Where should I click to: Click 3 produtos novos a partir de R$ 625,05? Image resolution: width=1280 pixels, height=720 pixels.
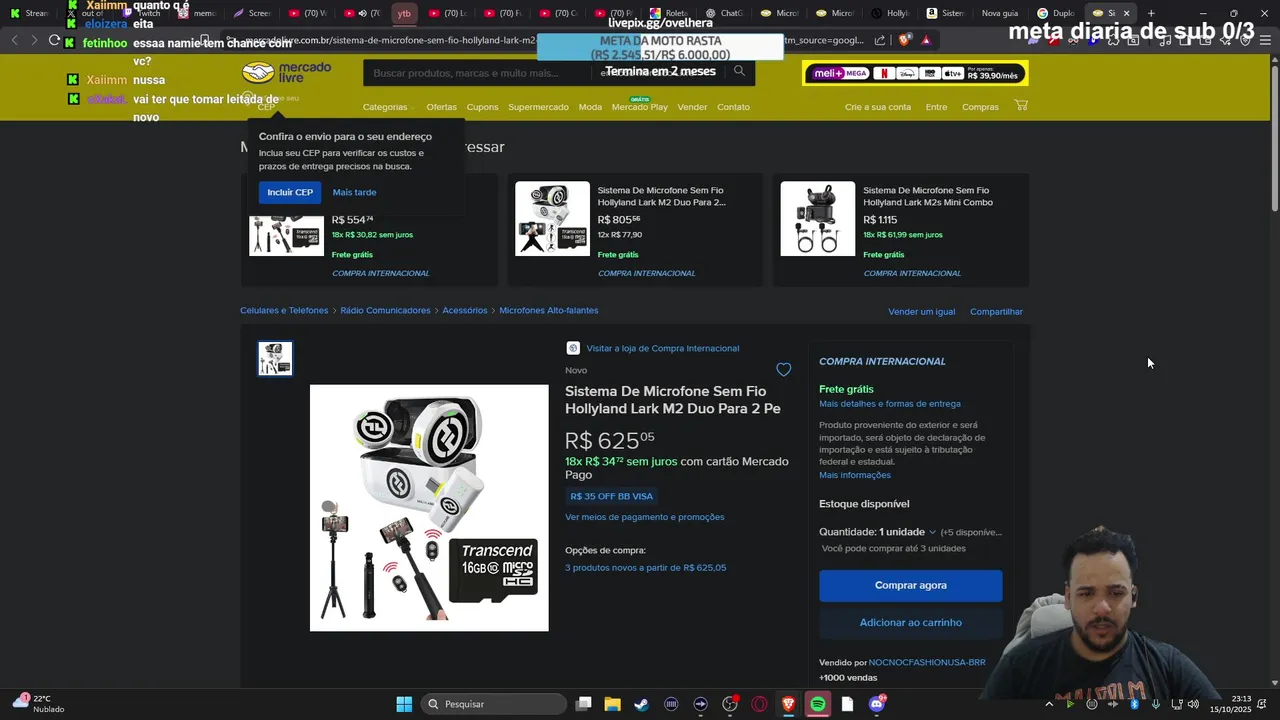(x=646, y=567)
